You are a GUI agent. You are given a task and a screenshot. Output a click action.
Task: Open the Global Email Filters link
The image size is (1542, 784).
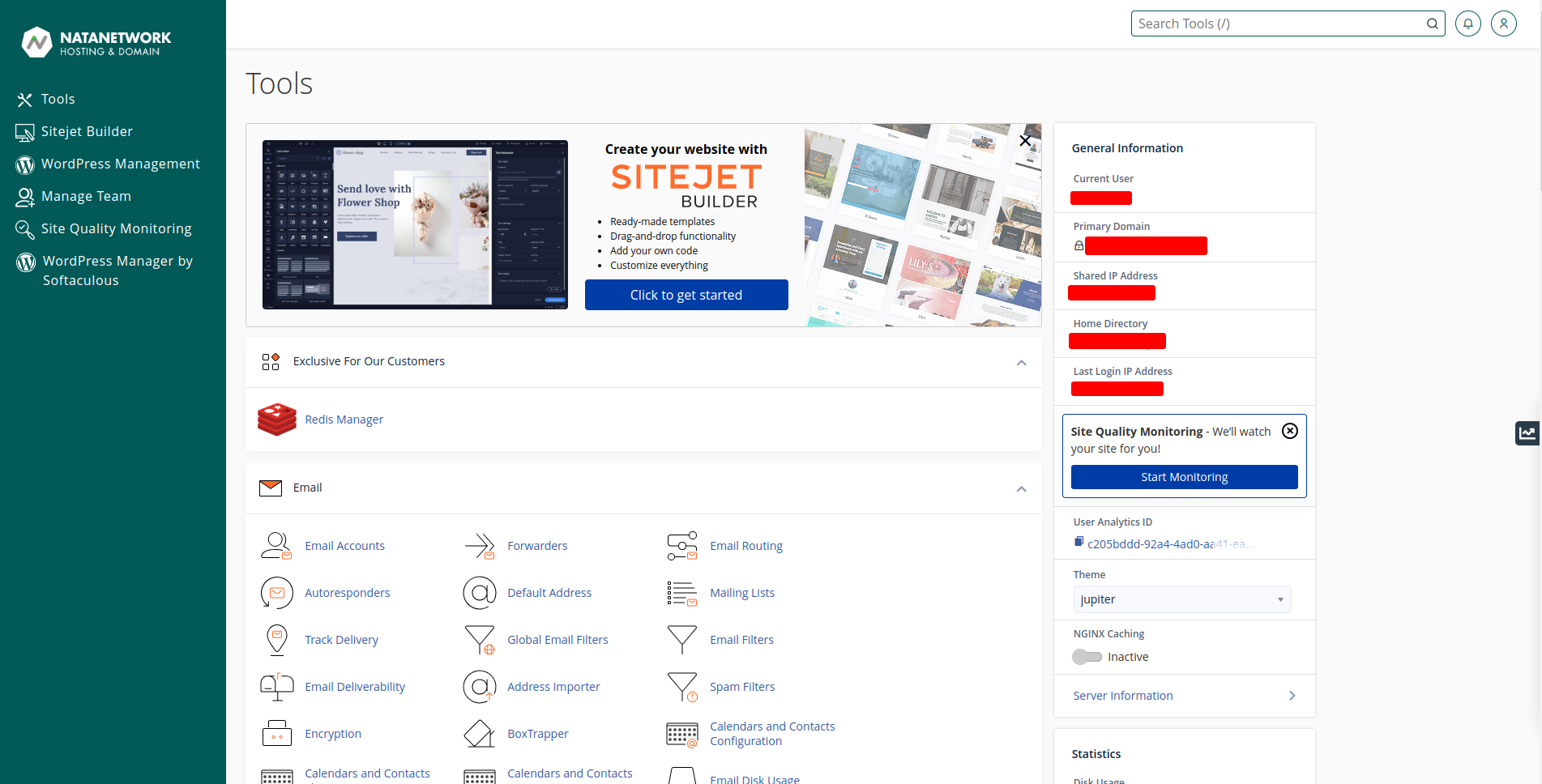[557, 640]
